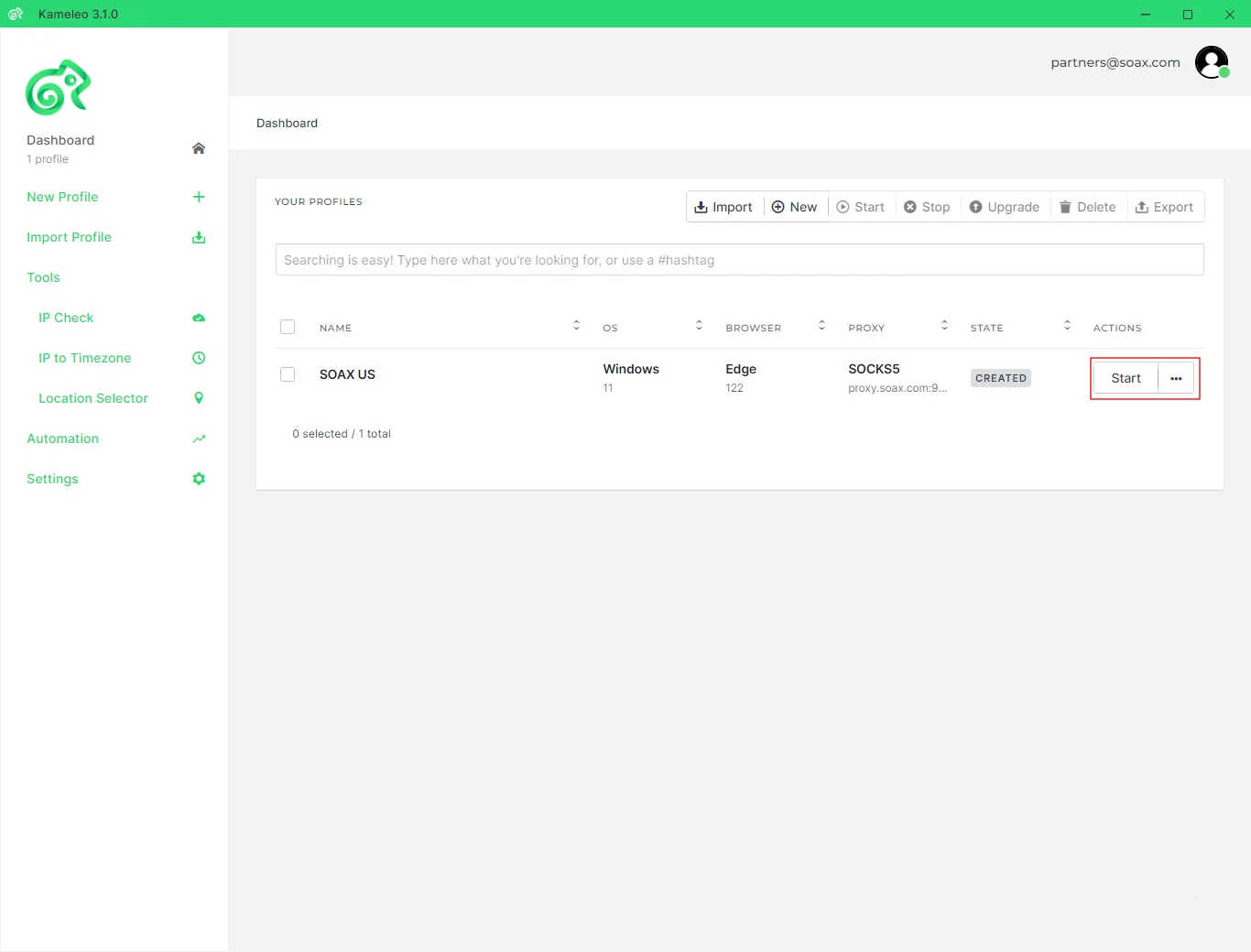
Task: Click the Location Selector pin icon
Action: click(199, 398)
